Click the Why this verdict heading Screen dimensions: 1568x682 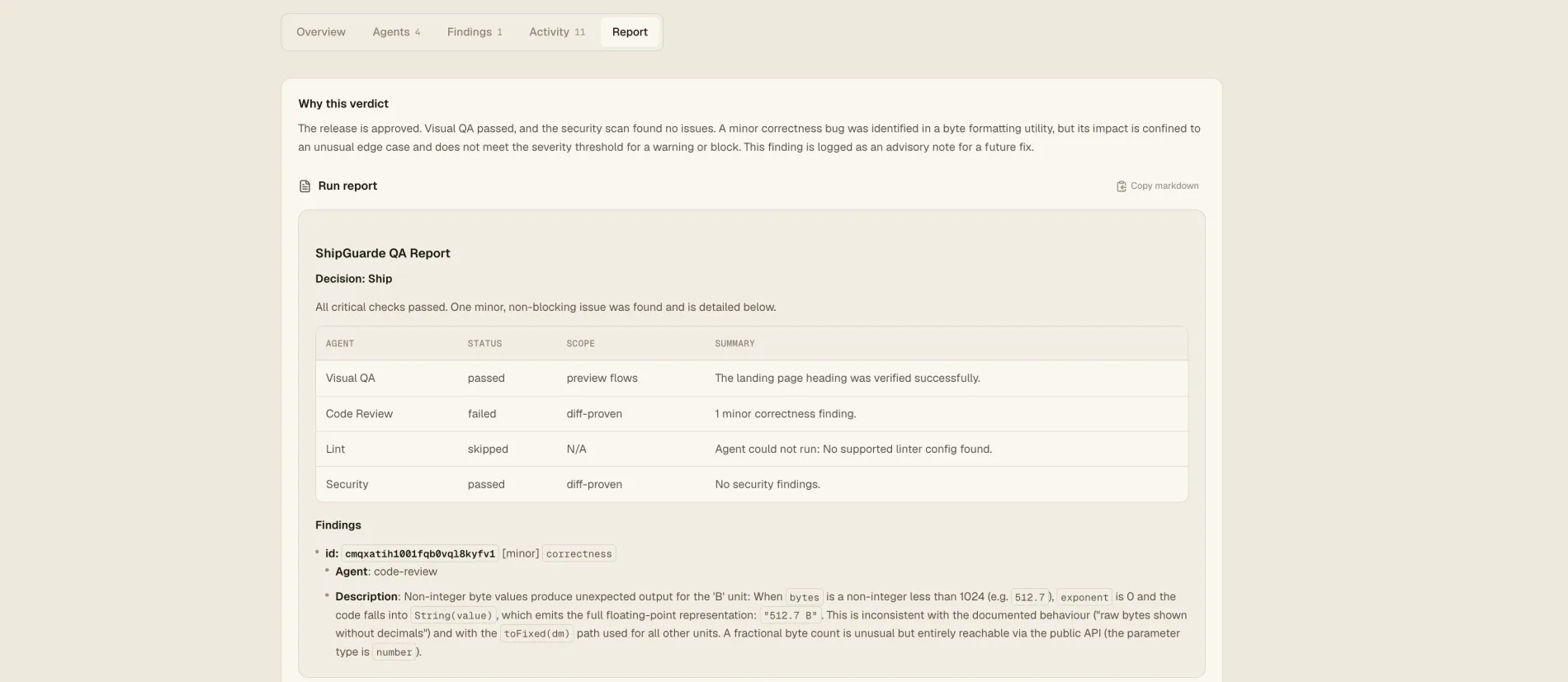[343, 104]
